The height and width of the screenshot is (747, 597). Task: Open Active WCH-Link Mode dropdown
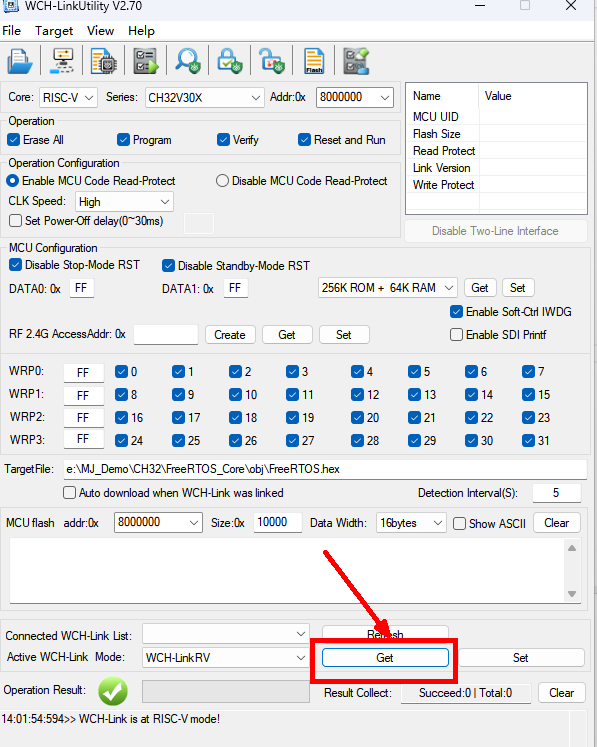pyautogui.click(x=225, y=657)
